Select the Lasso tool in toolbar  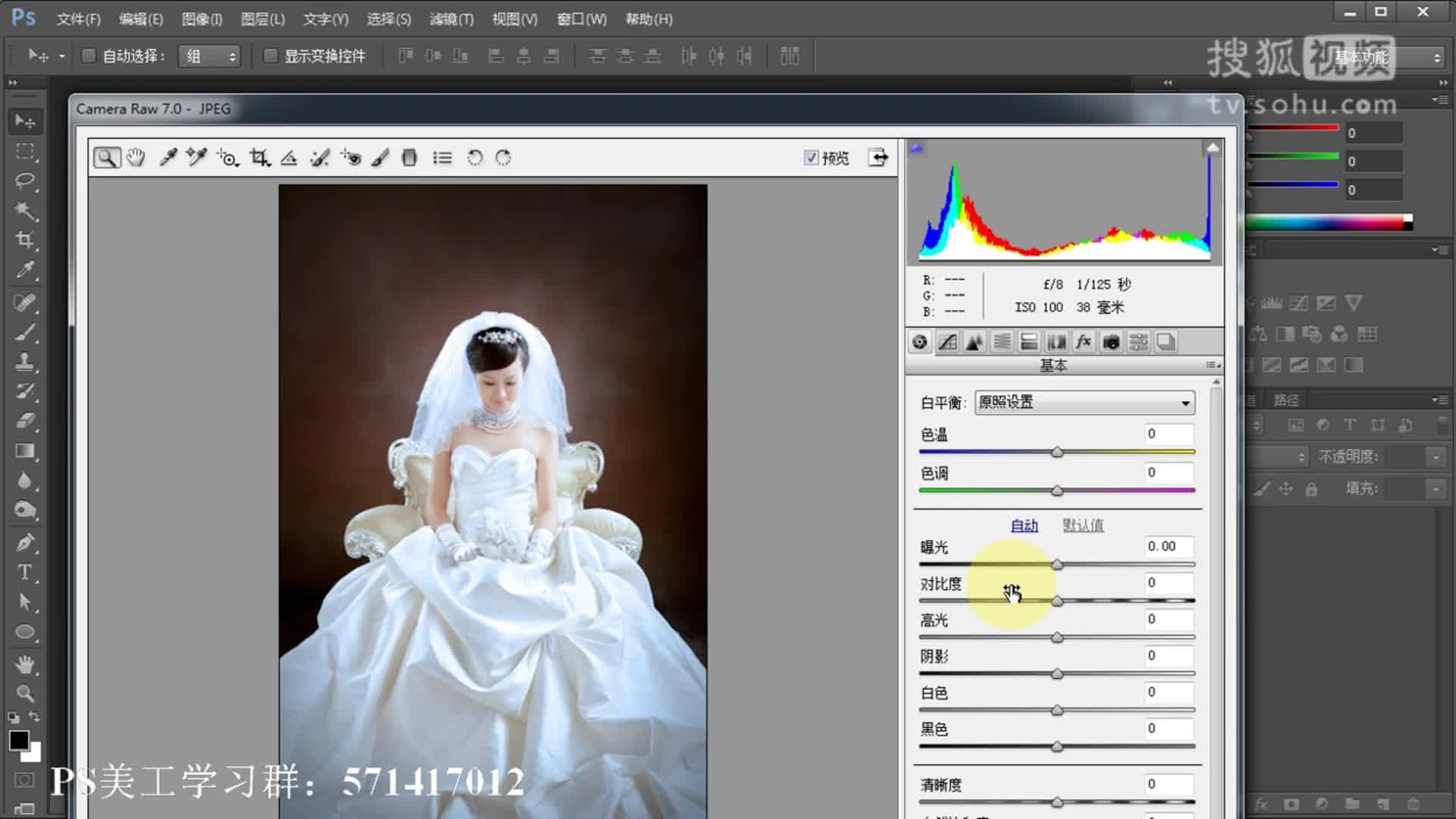pos(25,180)
